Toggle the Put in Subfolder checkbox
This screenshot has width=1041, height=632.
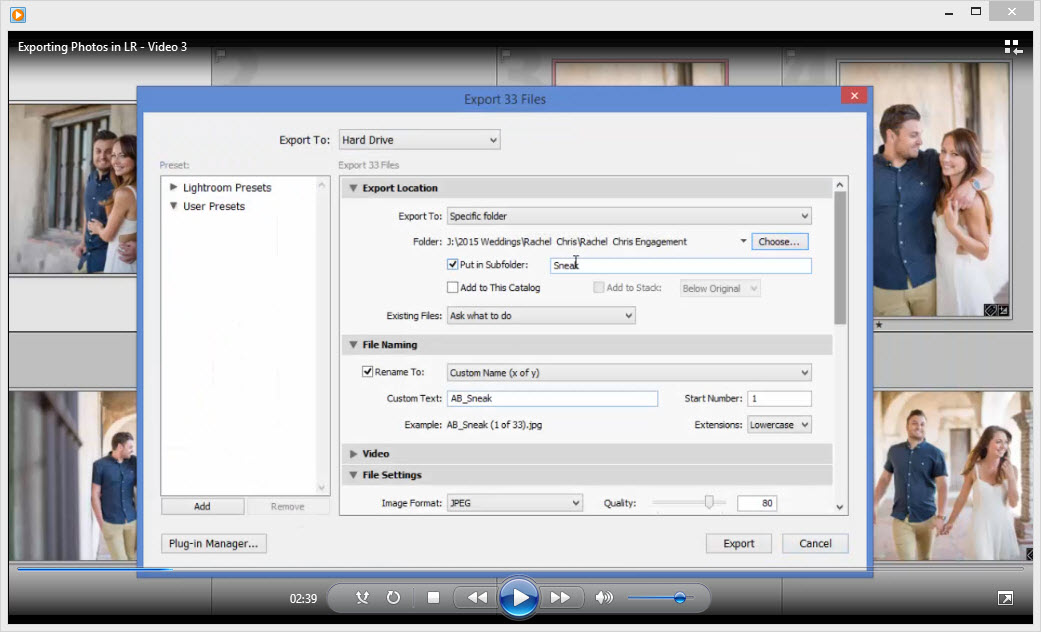point(453,264)
